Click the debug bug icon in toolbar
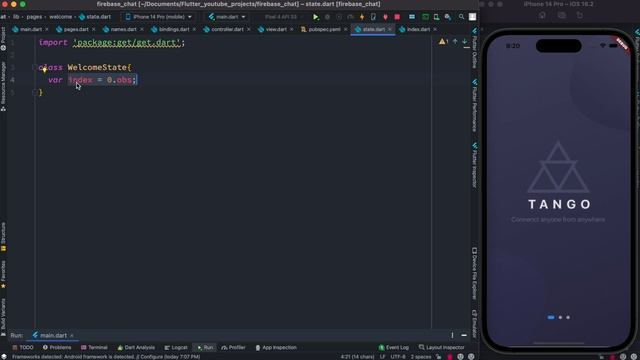Image resolution: width=640 pixels, height=360 pixels. tap(327, 17)
